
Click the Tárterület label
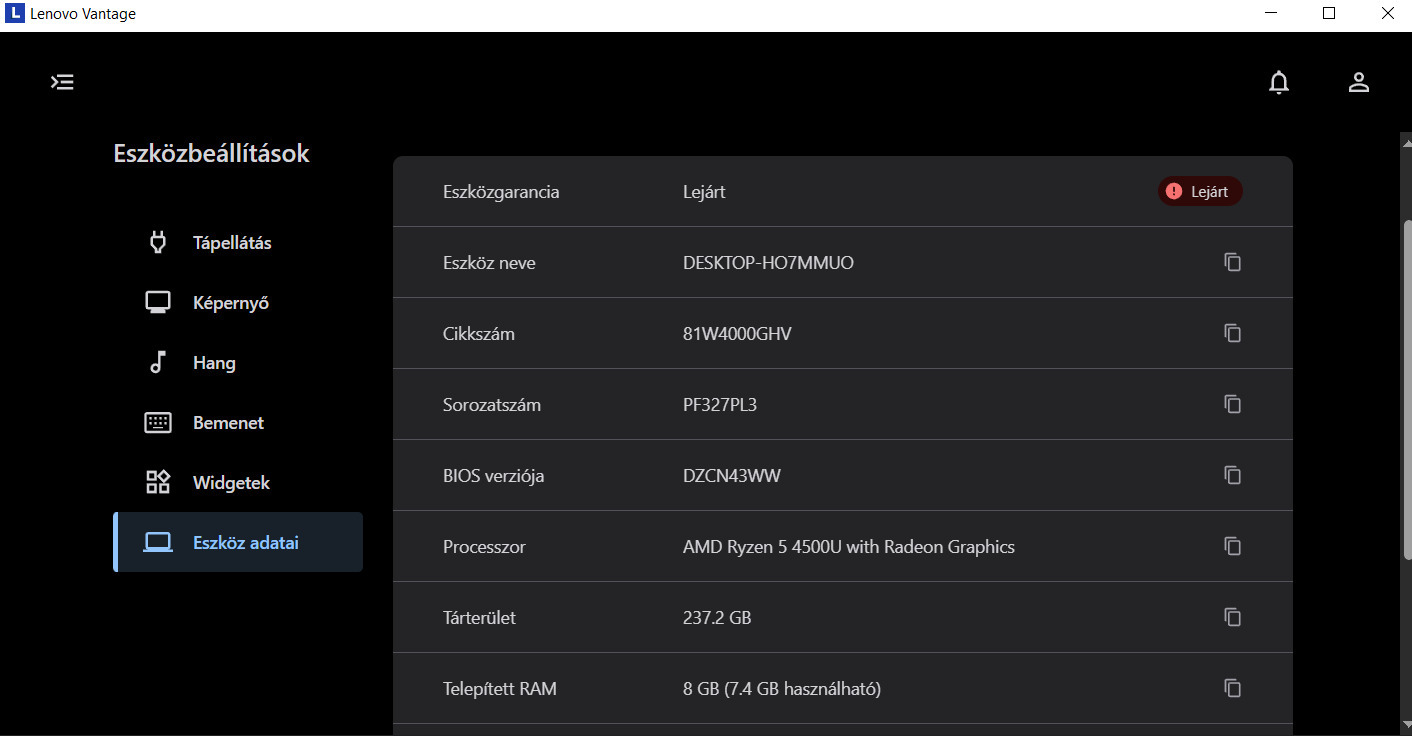[x=479, y=618]
